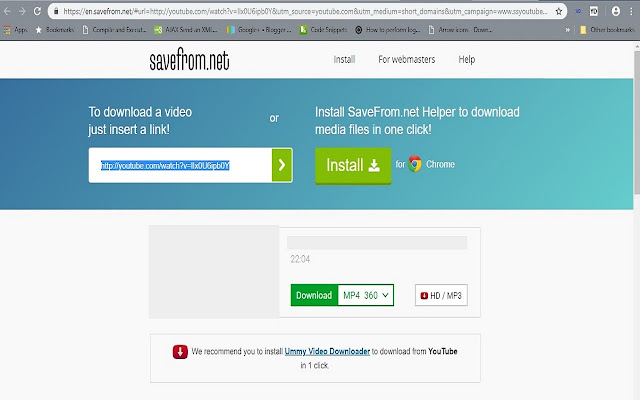640x400 pixels.
Task: Click the extension icon next to the star
Action: [578, 11]
